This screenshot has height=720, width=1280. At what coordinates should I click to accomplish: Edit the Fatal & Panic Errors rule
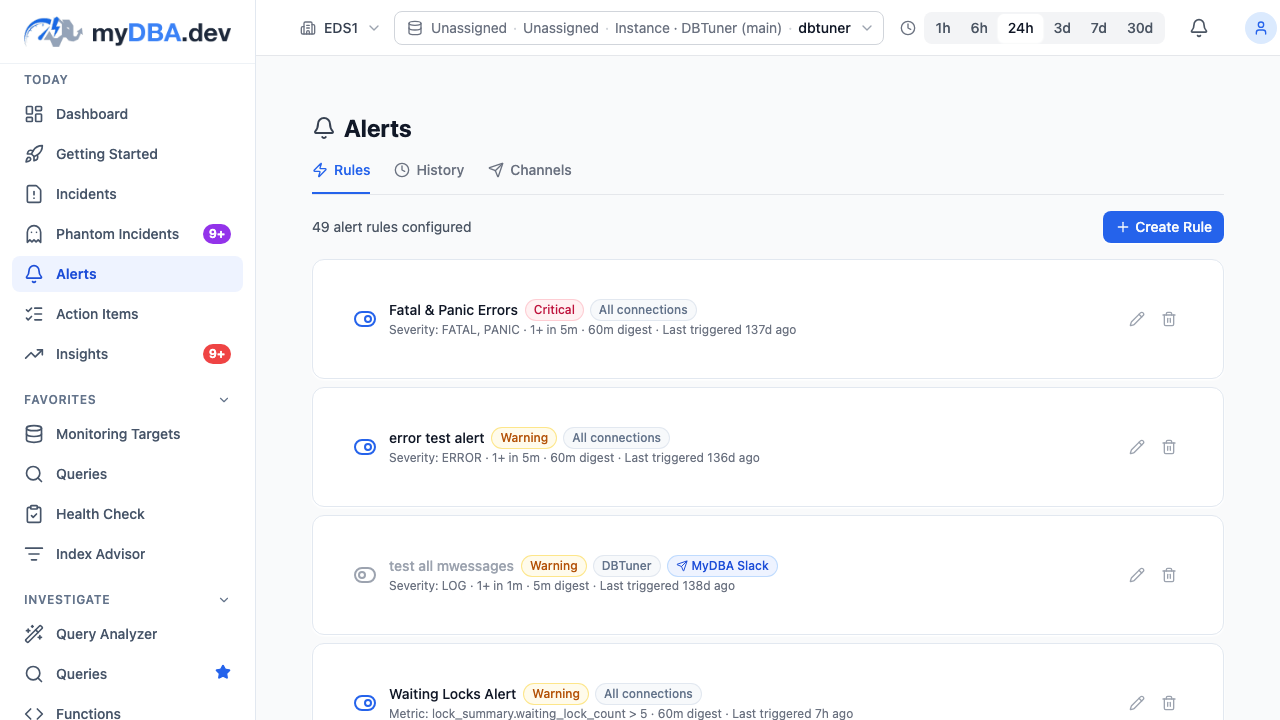click(x=1137, y=319)
